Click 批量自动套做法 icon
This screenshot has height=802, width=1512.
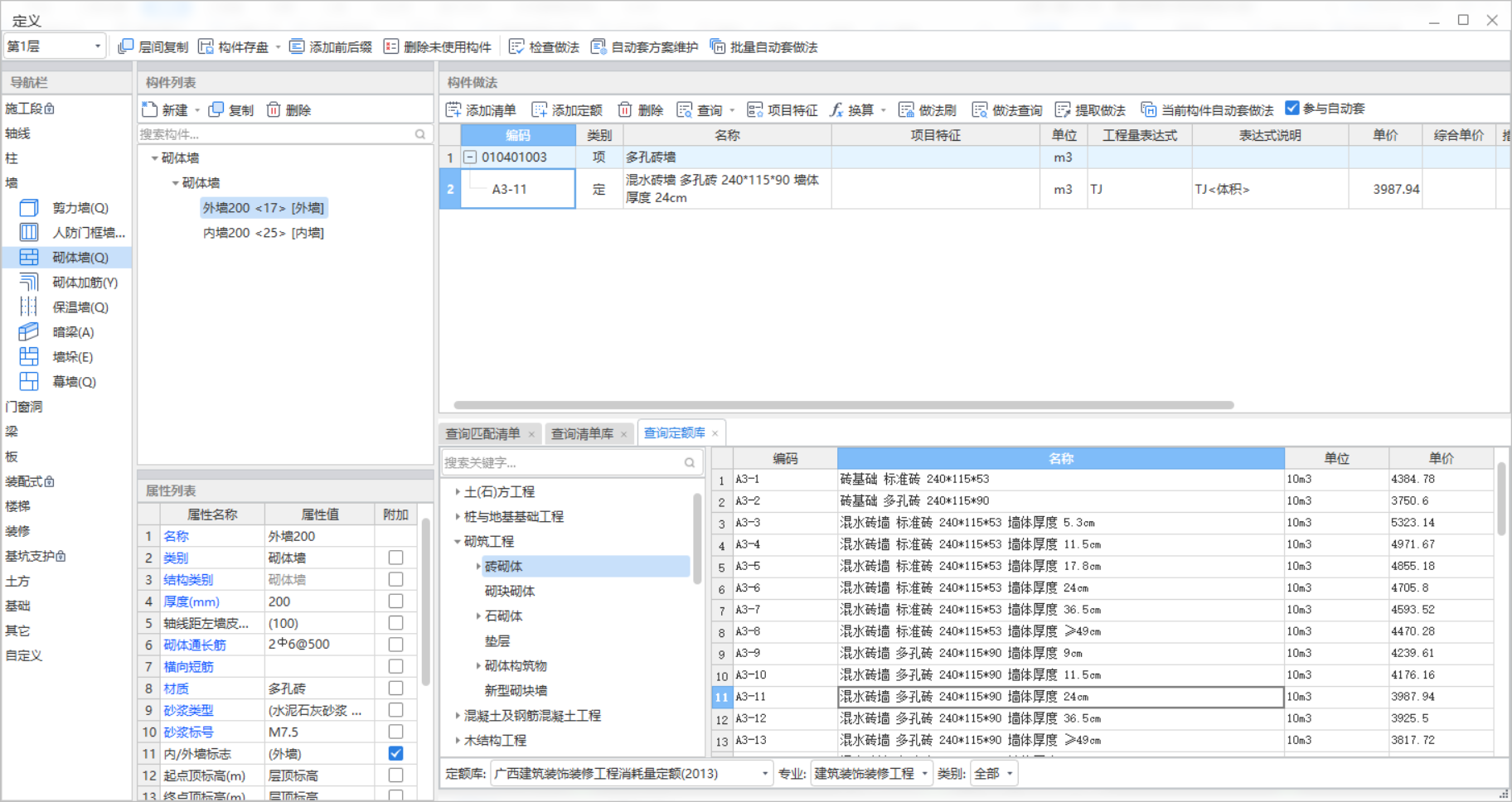pyautogui.click(x=718, y=46)
